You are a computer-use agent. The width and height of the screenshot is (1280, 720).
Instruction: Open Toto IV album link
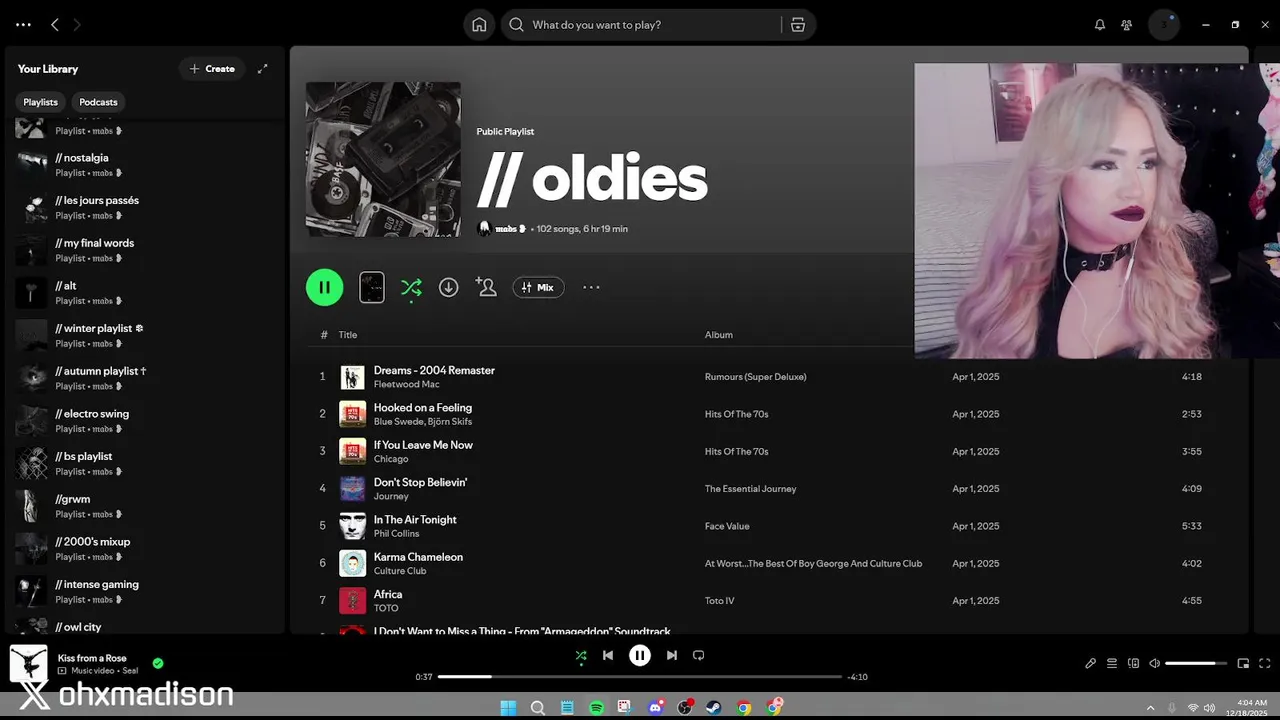[720, 601]
